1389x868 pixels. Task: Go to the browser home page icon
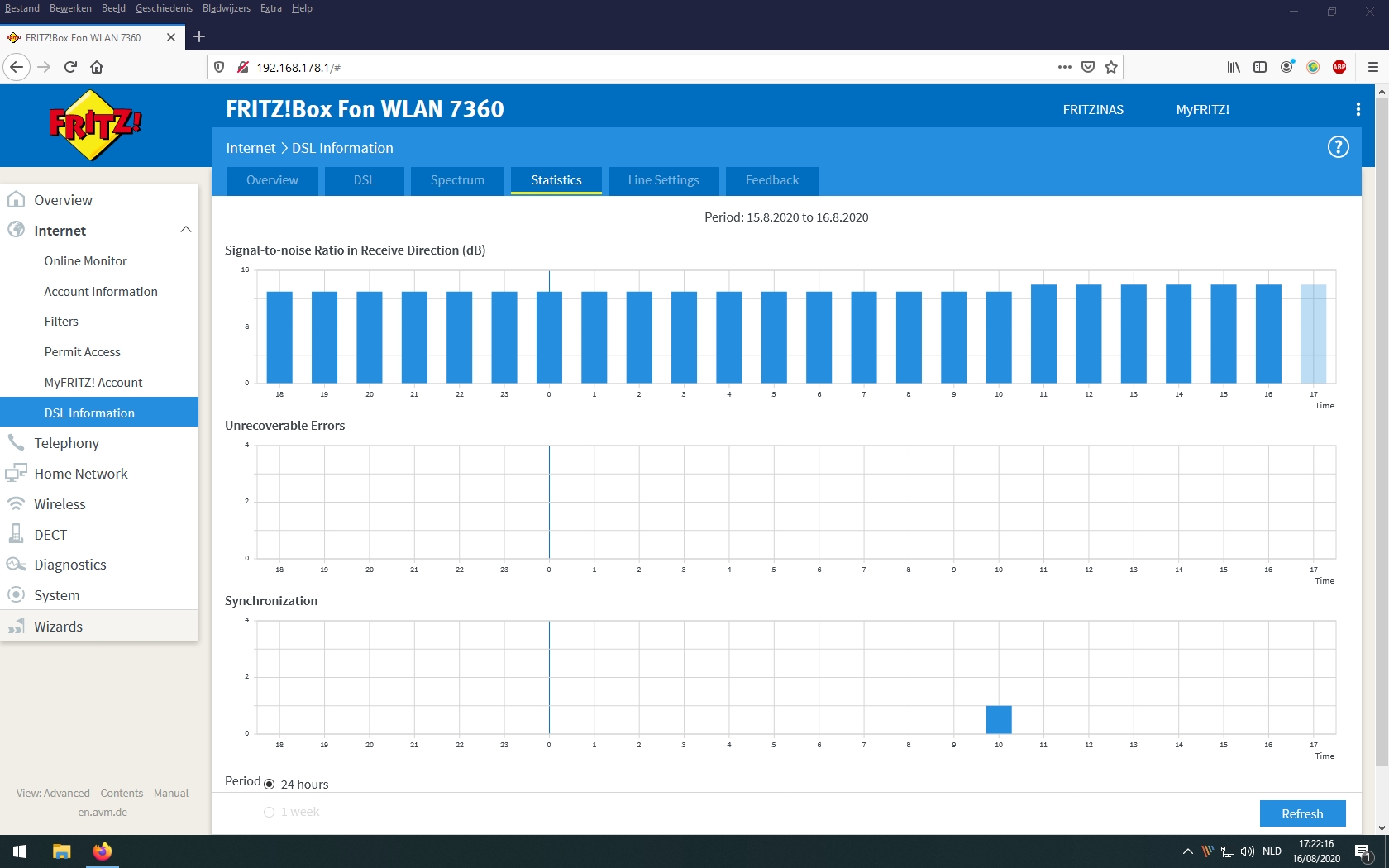97,67
